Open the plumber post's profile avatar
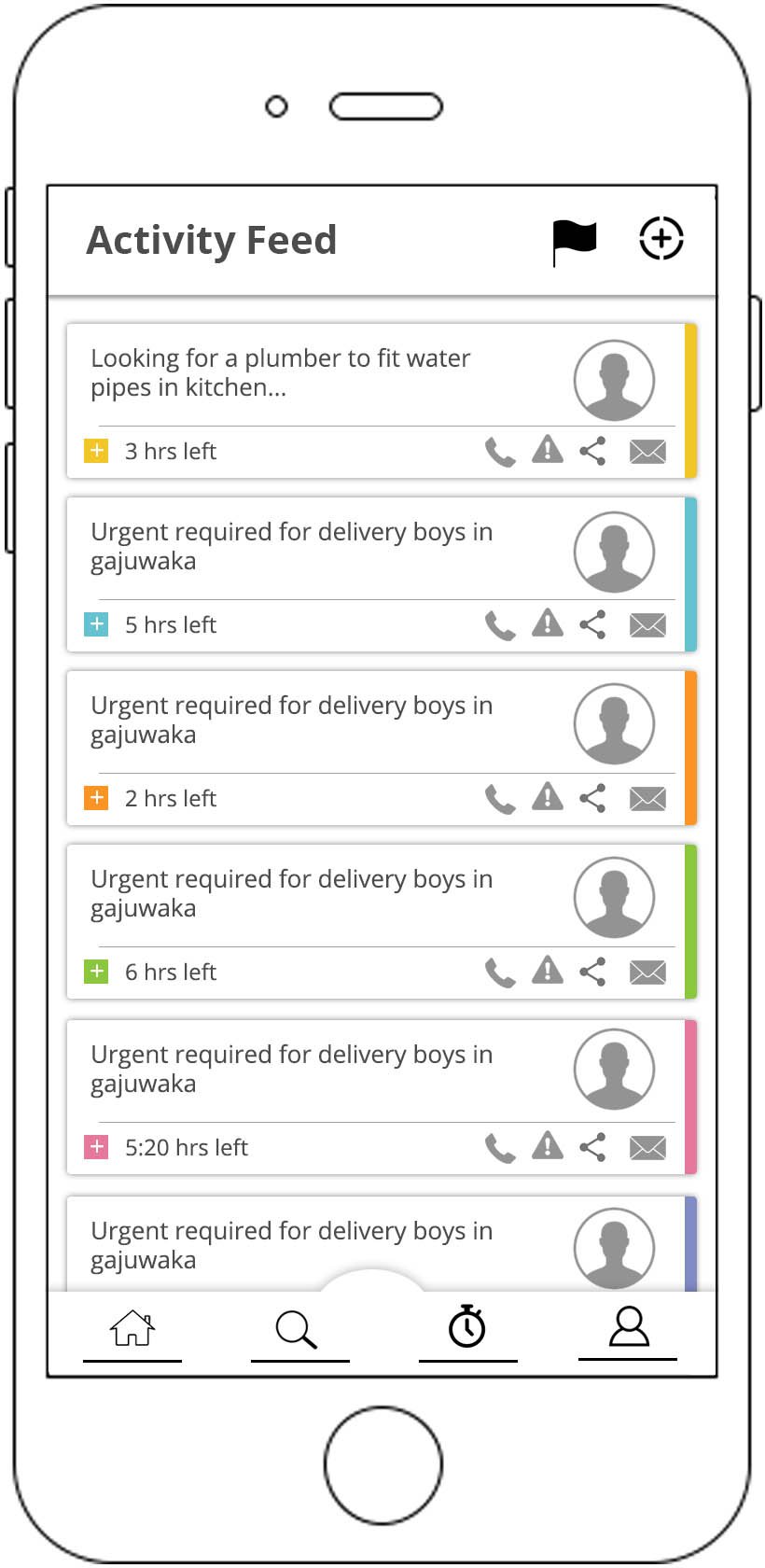 pyautogui.click(x=614, y=380)
